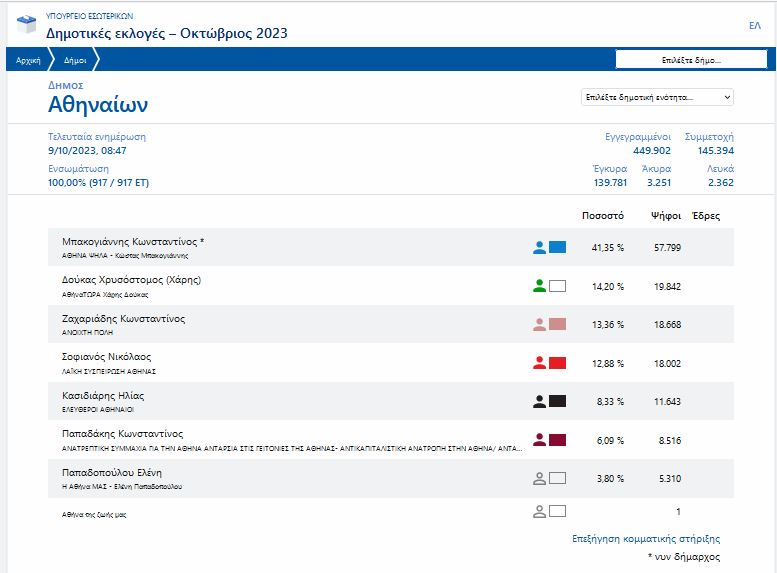This screenshot has height=573, width=777.
Task: Open Επεξήγηση κομματικής στήριξης link
Action: (x=646, y=539)
